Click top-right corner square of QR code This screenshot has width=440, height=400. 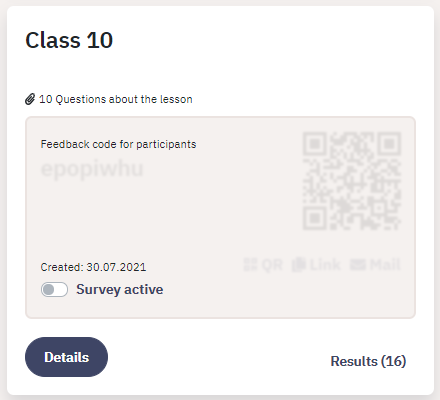pos(389,144)
